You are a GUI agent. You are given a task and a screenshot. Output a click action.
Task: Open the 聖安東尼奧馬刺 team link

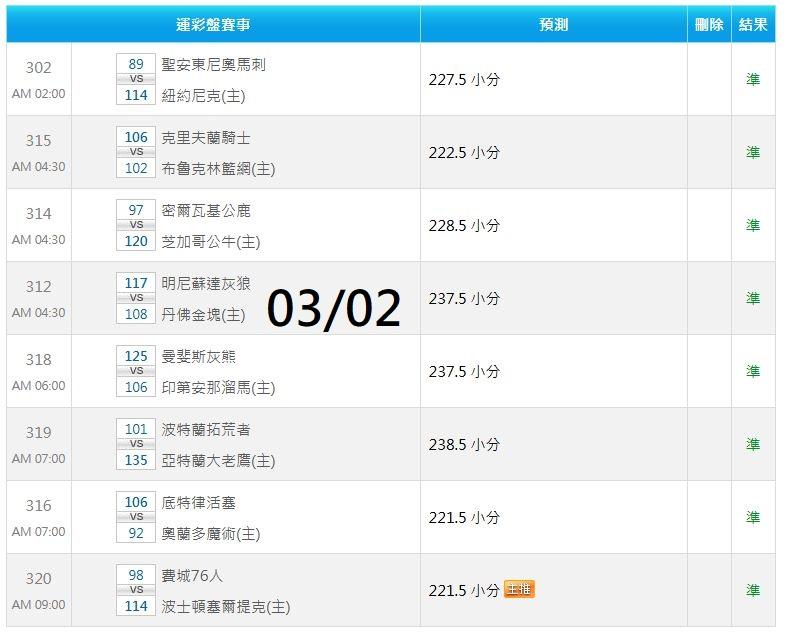(x=213, y=64)
